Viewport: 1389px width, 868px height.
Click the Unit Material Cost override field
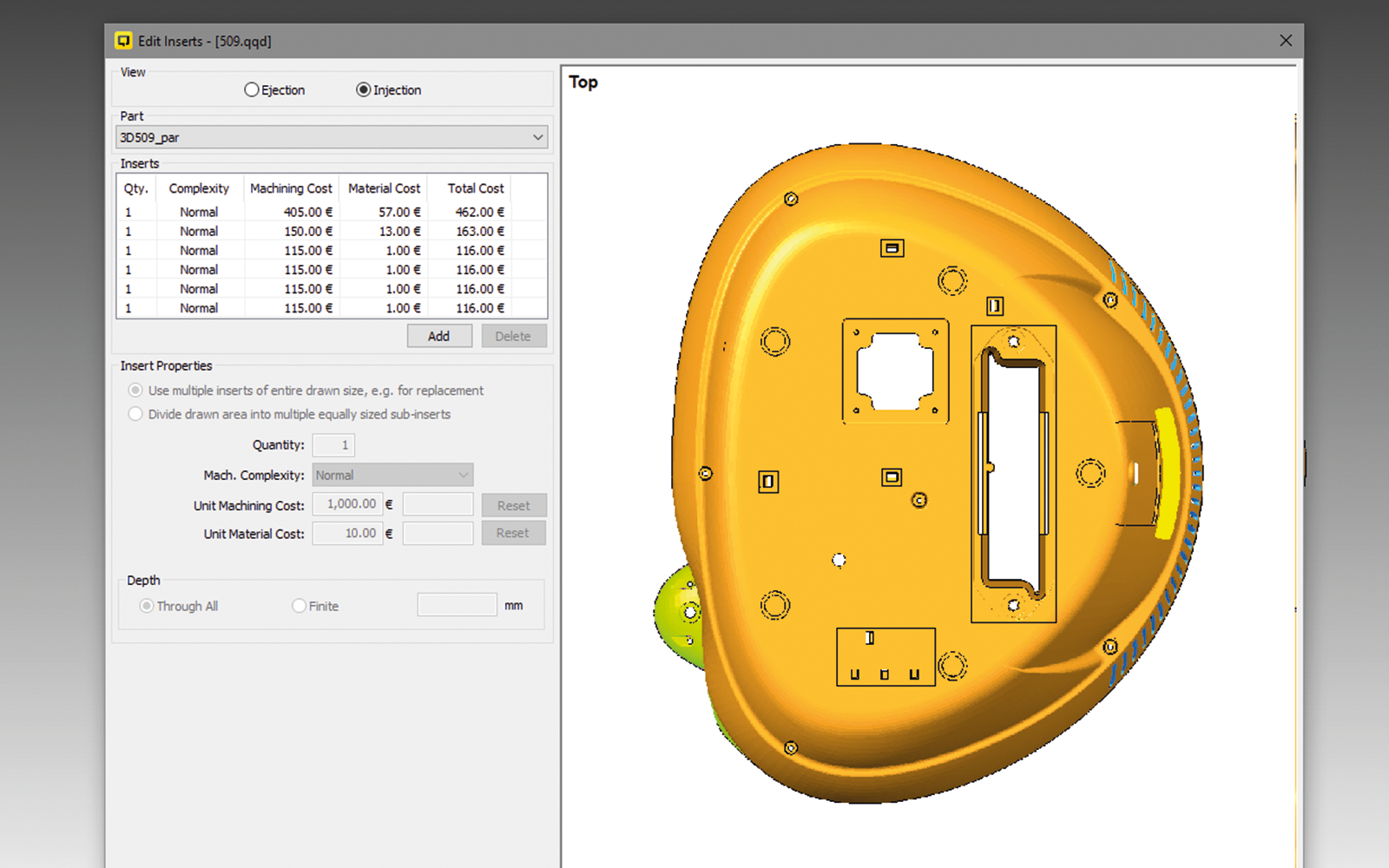click(x=438, y=533)
